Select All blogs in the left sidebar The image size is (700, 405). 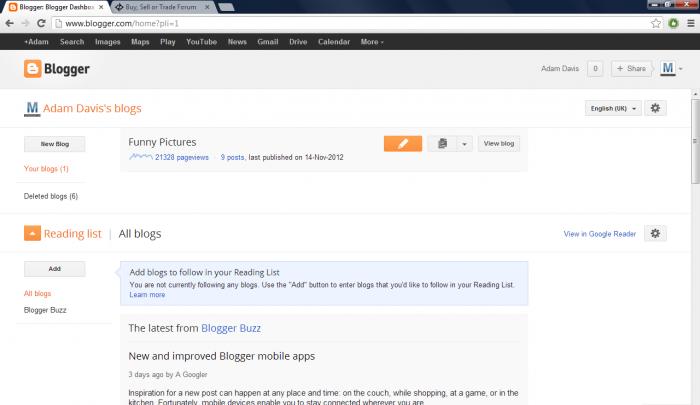point(38,293)
